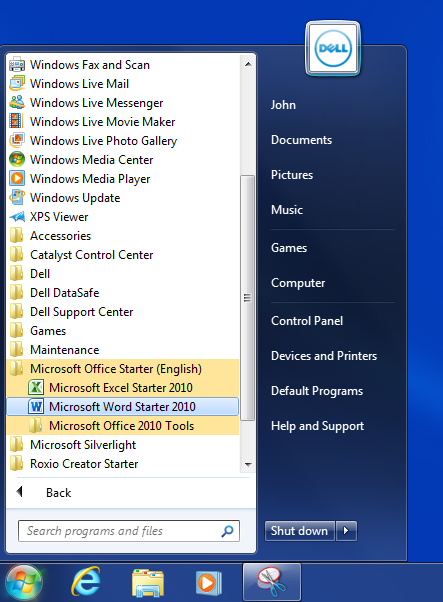This screenshot has width=443, height=602.
Task: Launch Internet Explorer from taskbar
Action: pyautogui.click(x=86, y=582)
